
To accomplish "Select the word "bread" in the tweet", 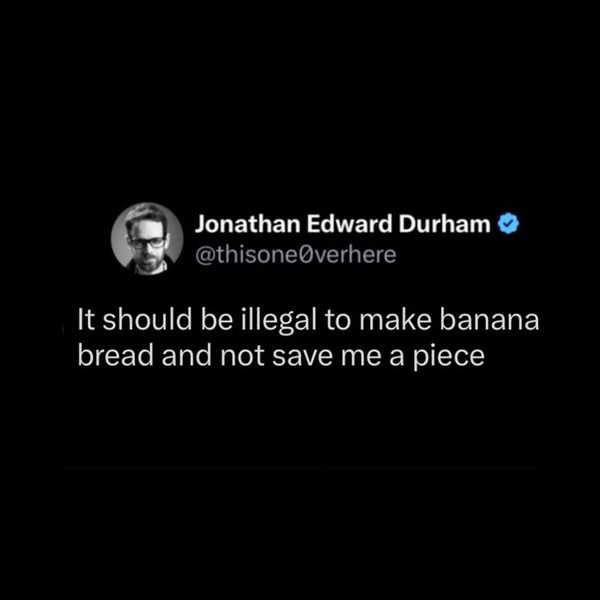I will point(116,355).
